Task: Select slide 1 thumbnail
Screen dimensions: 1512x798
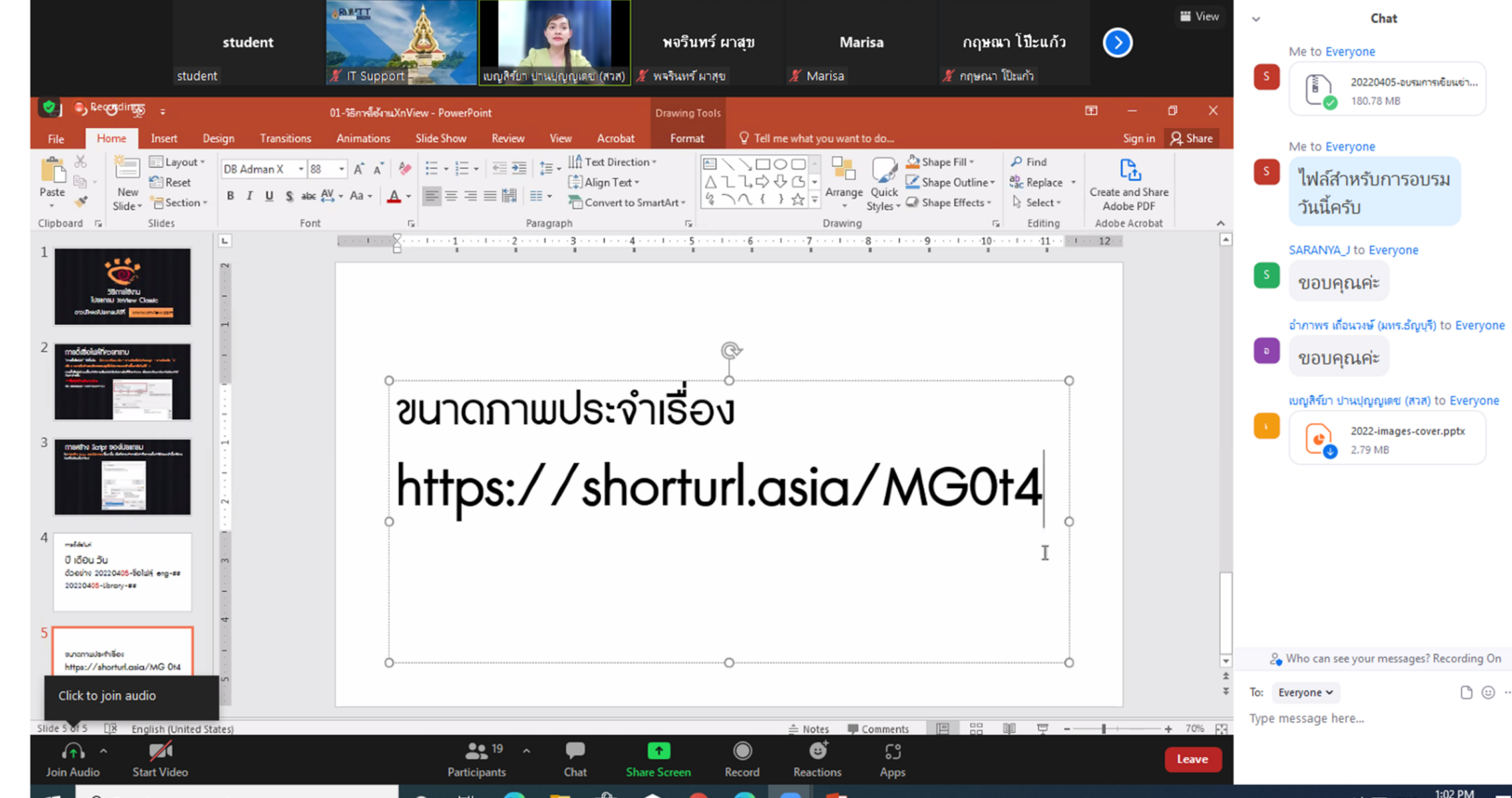Action: (x=122, y=286)
